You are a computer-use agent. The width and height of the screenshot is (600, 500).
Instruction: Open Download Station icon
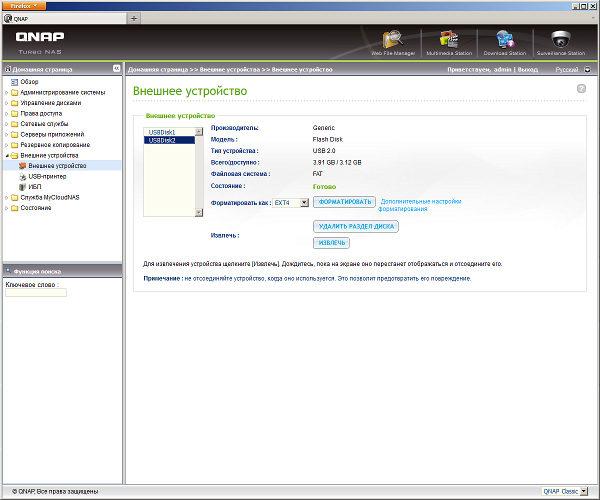(x=505, y=39)
